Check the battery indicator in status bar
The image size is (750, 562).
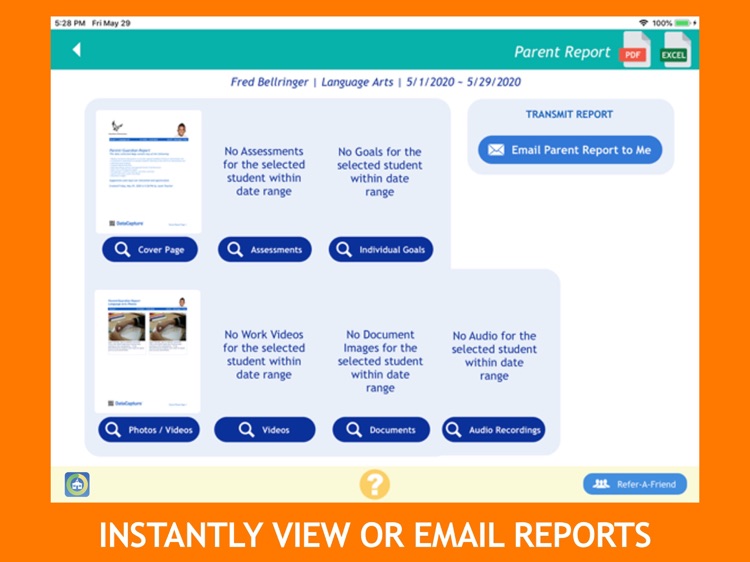pos(684,23)
